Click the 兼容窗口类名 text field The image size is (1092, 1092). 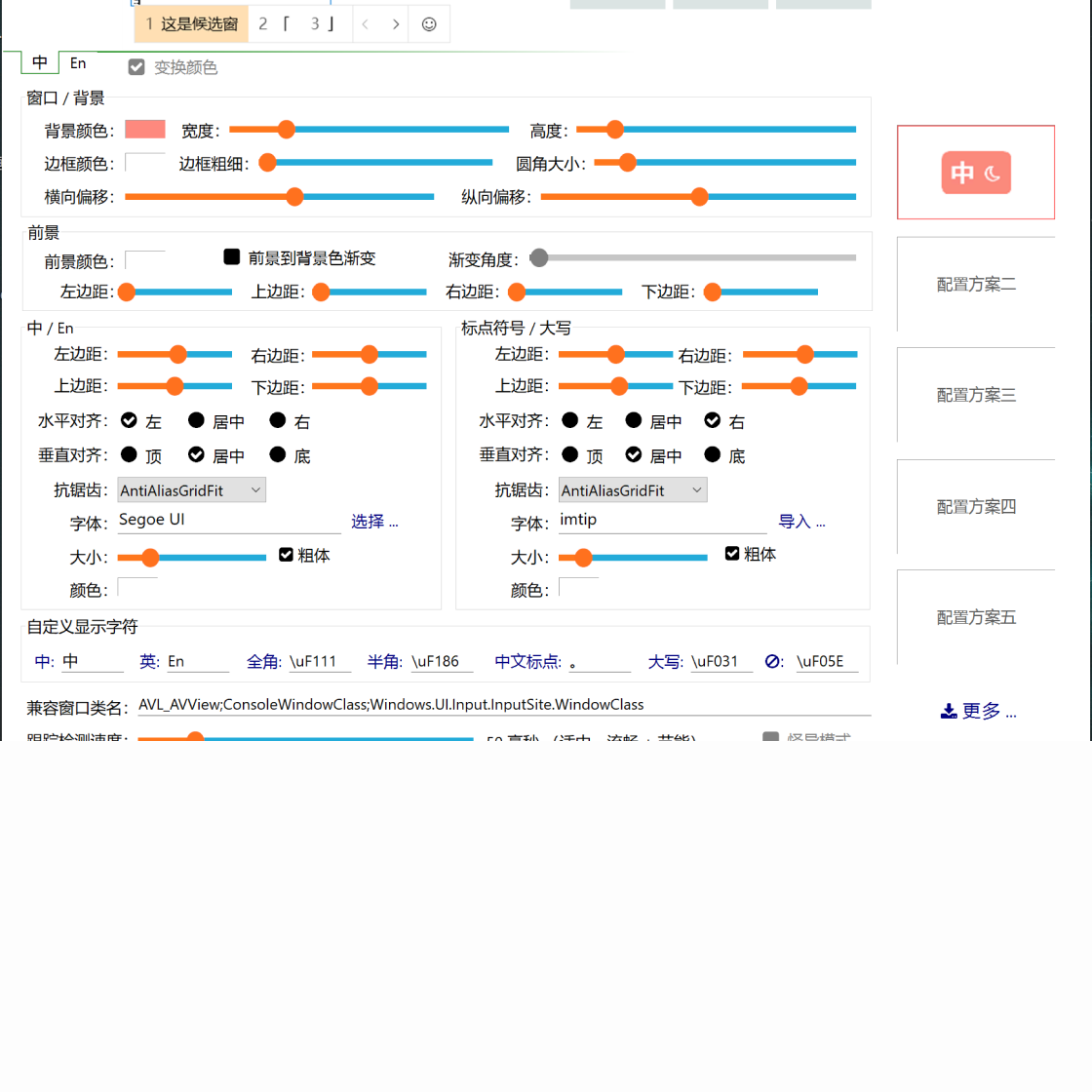point(504,704)
